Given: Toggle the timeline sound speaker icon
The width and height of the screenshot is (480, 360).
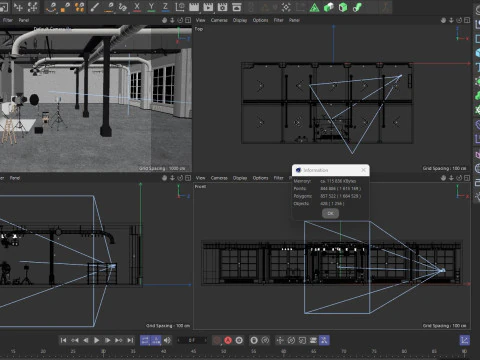Looking at the screenshot, I should pyautogui.click(x=167, y=340).
